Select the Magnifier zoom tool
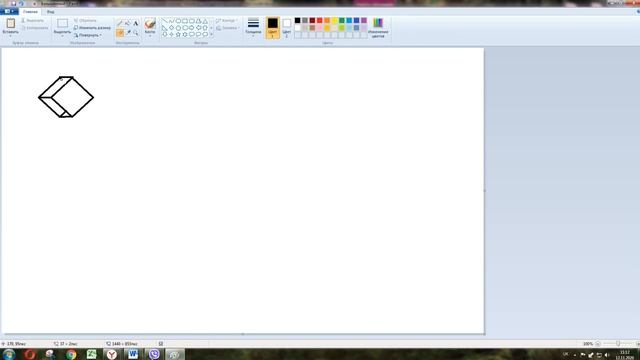Viewport: 640px width, 360px height. [x=136, y=32]
